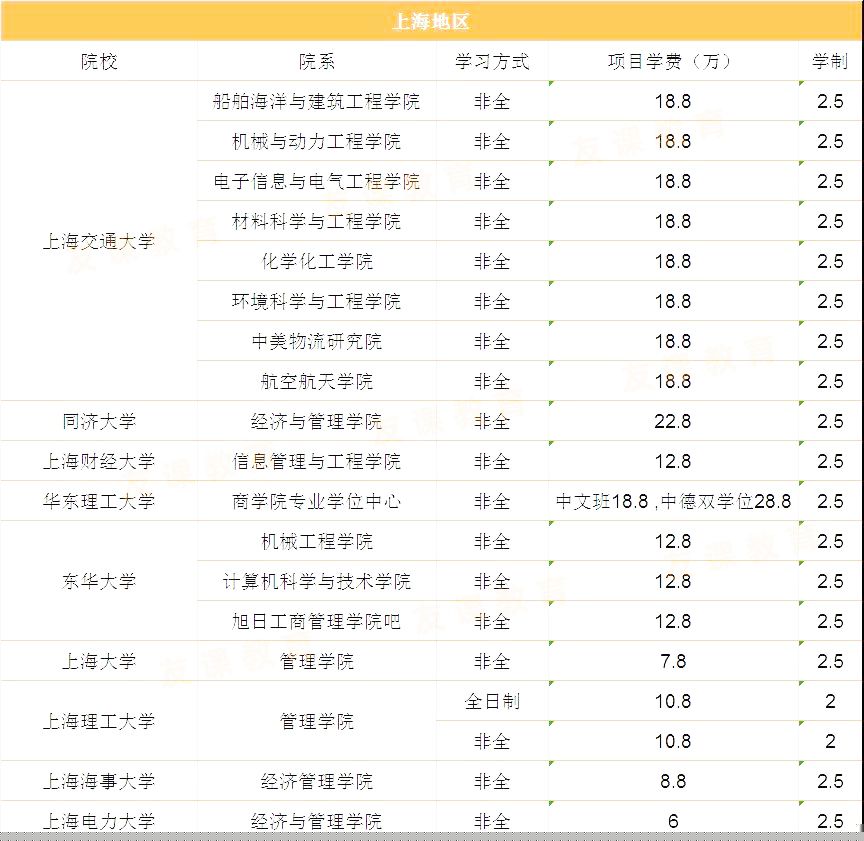Select the 信息管理与工程学院 cell
The width and height of the screenshot is (864, 841).
[317, 462]
